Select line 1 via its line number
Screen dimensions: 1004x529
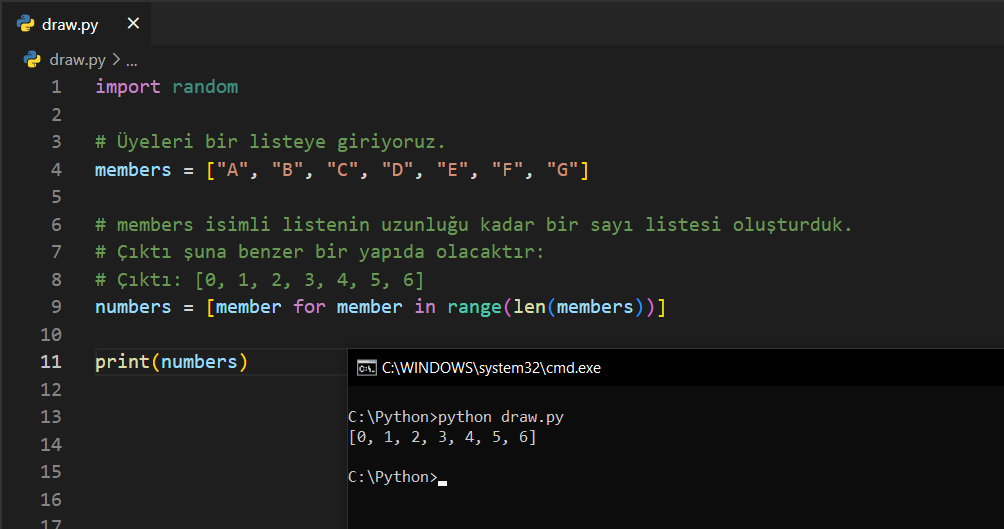pos(56,87)
